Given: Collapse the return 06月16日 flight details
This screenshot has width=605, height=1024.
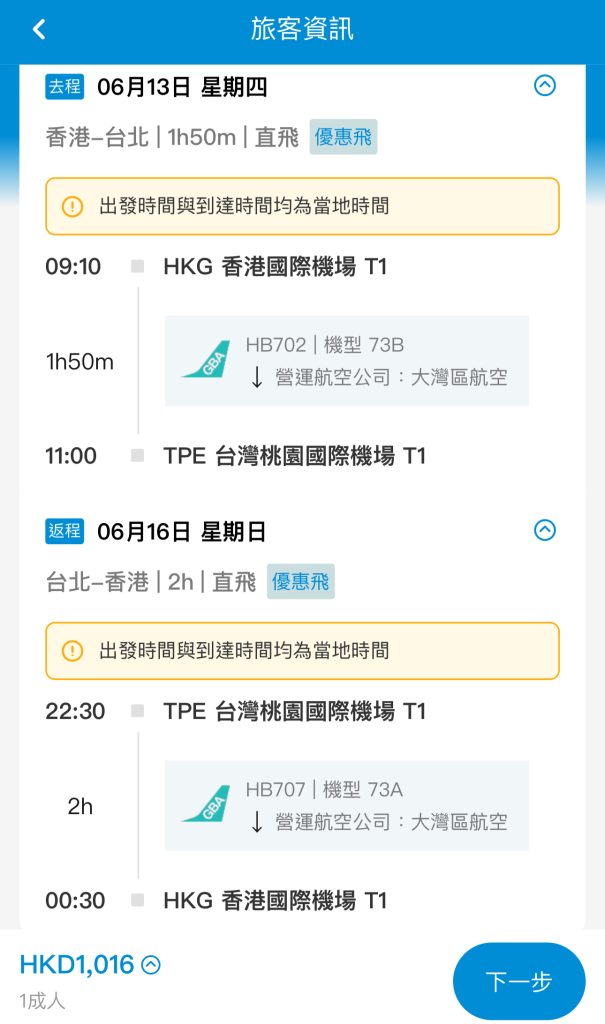Looking at the screenshot, I should (544, 530).
